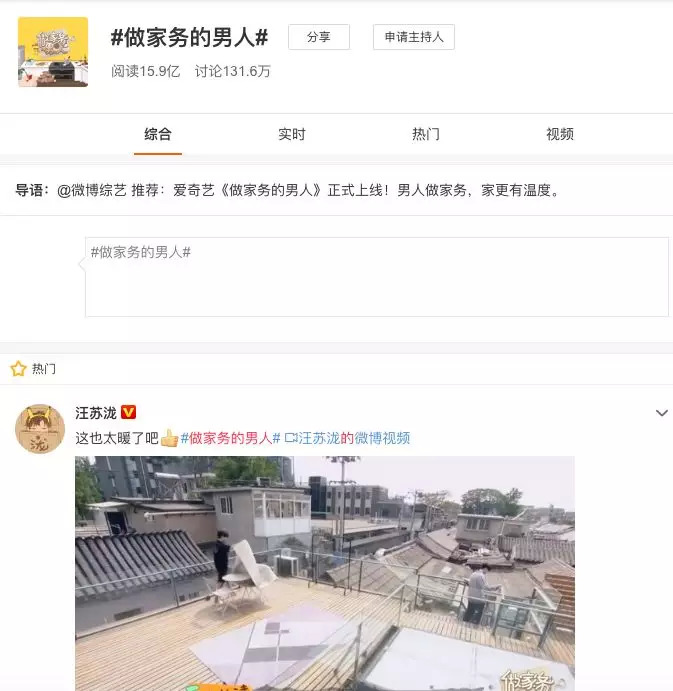This screenshot has height=691, width=673.
Task: Expand the post options chevron
Action: tap(662, 413)
